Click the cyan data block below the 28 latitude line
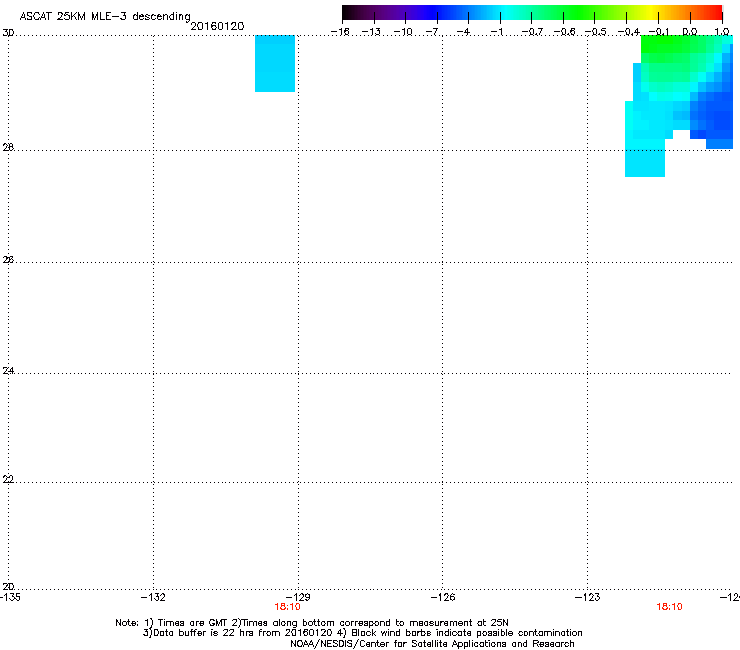 coord(645,163)
